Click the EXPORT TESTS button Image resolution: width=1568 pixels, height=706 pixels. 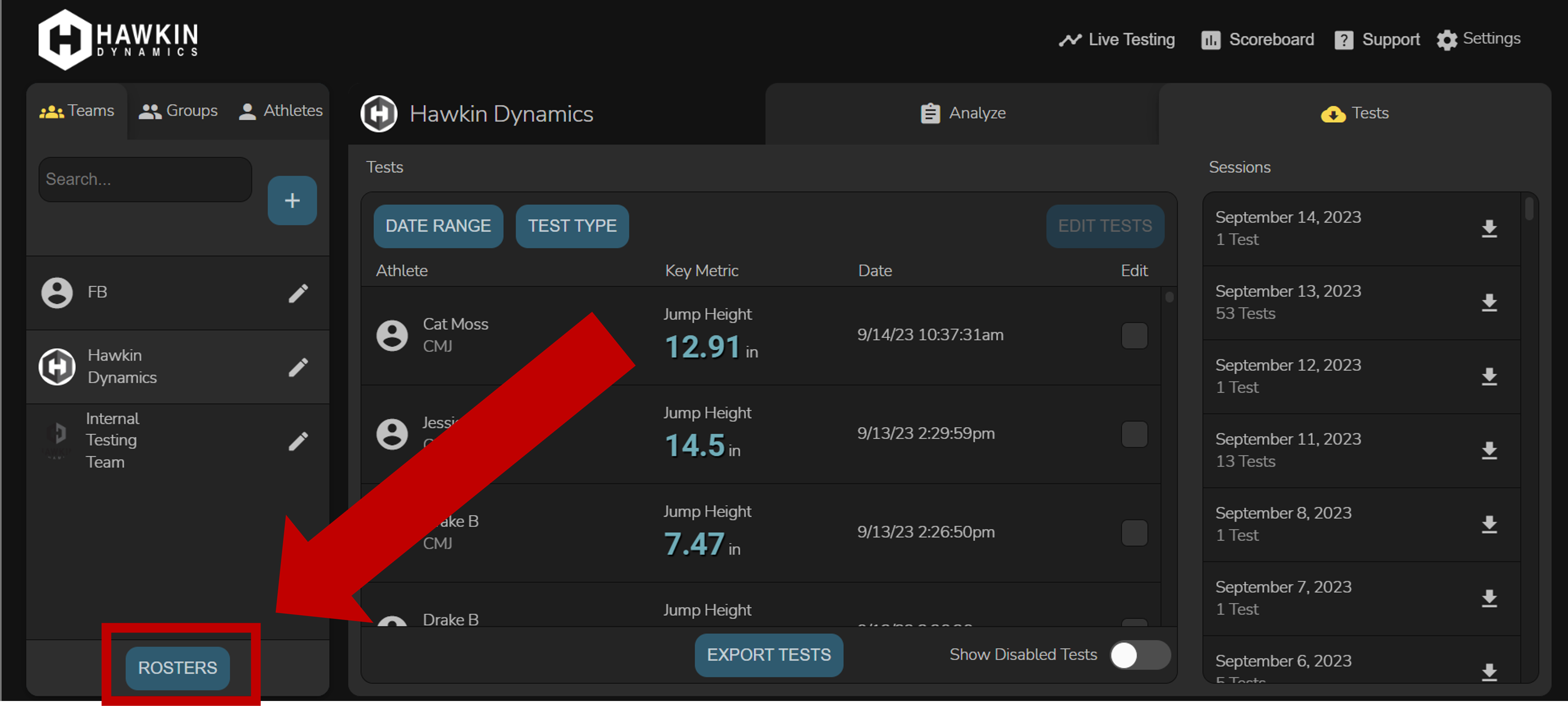[768, 655]
